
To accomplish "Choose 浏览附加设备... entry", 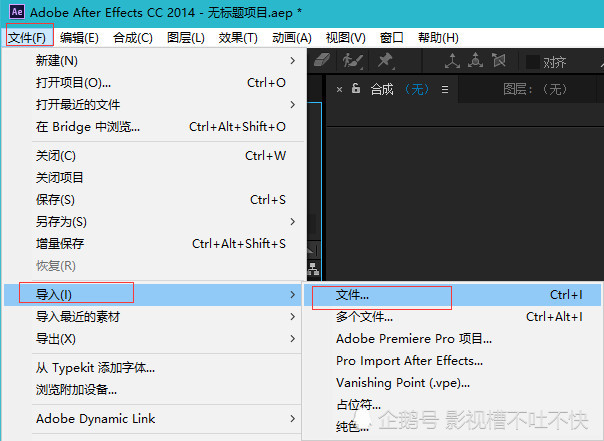I will click(154, 390).
